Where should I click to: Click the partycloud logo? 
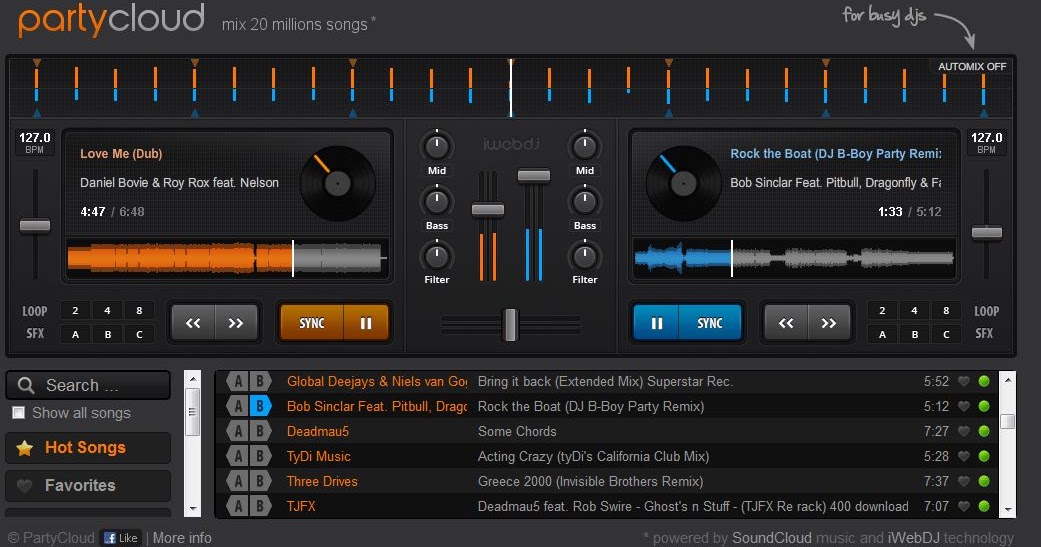point(111,20)
